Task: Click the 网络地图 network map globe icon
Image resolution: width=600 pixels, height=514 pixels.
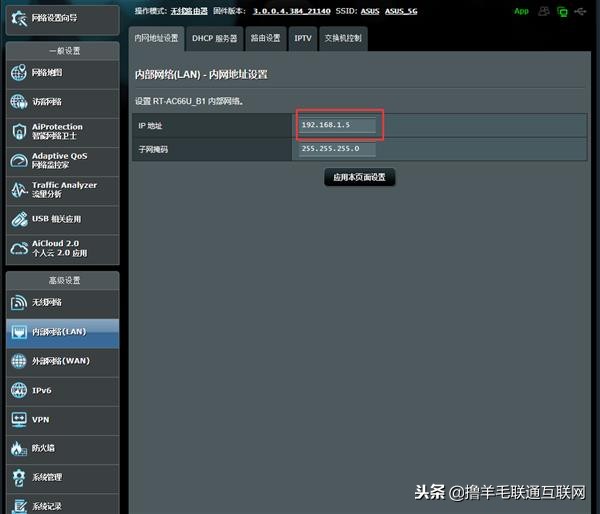Action: tap(19, 72)
